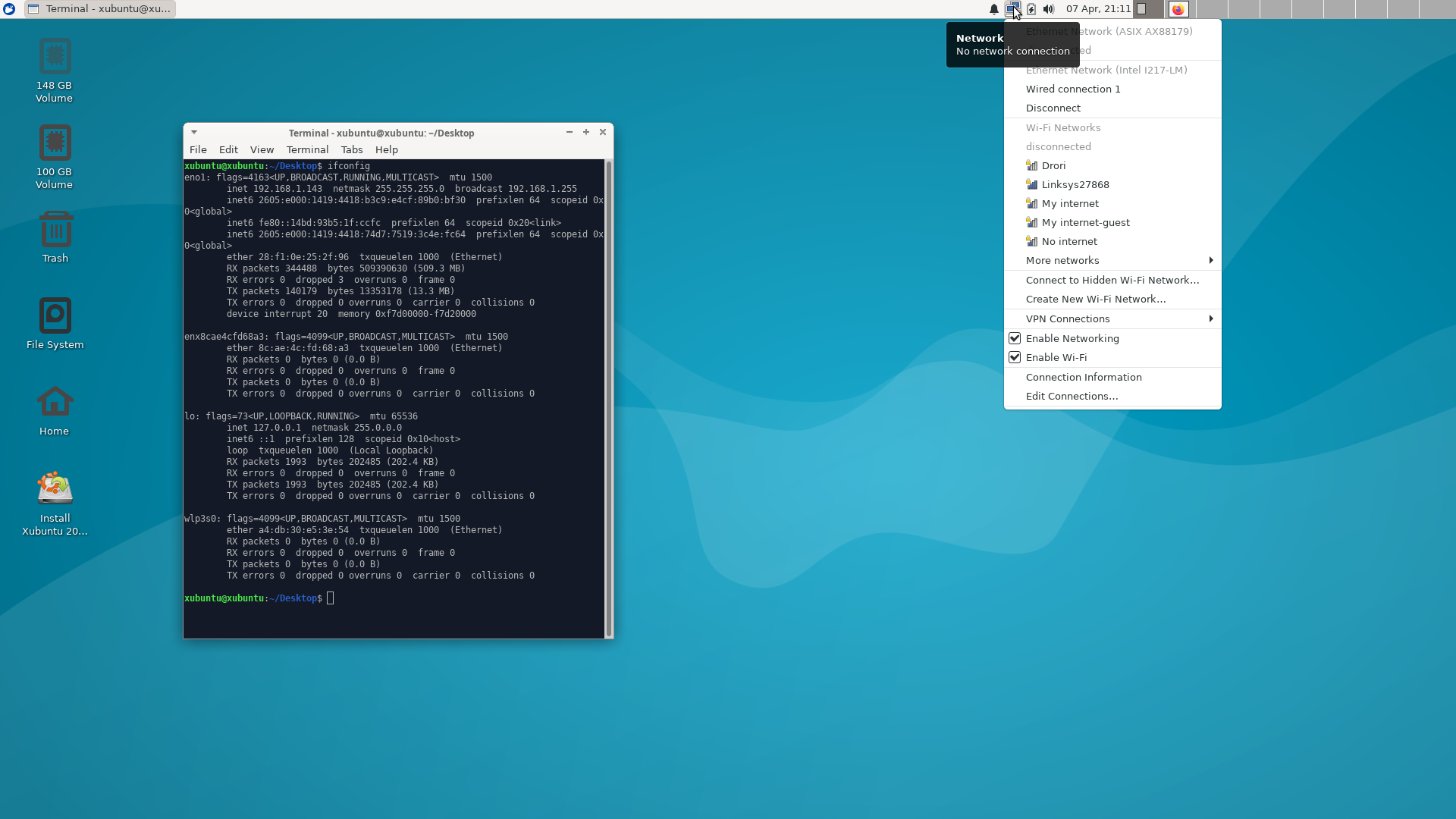Open the Terminal menu in menu bar
Screen dimensions: 1456x819
click(x=307, y=149)
